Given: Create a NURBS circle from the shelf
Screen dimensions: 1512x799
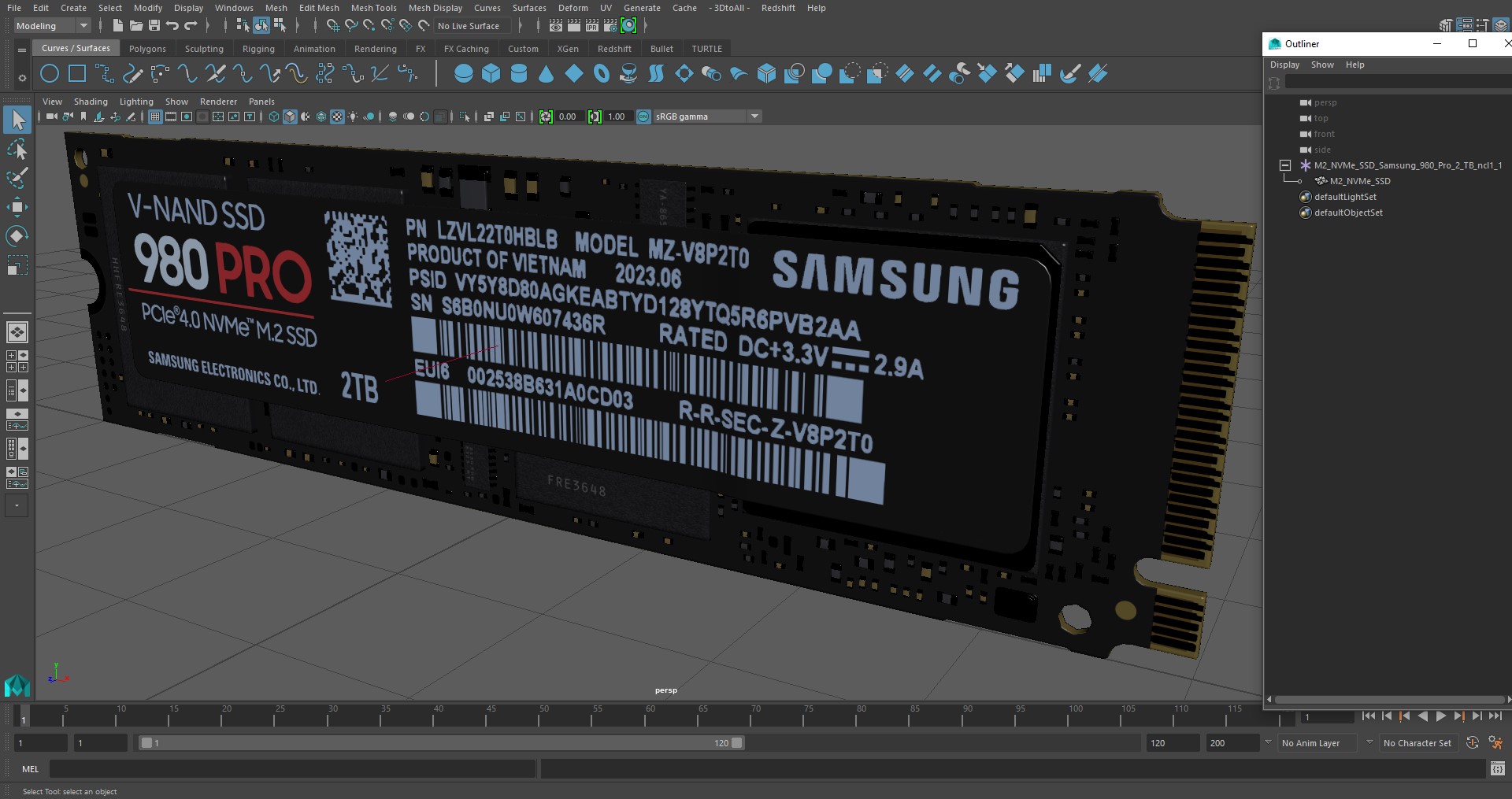Looking at the screenshot, I should pyautogui.click(x=50, y=74).
